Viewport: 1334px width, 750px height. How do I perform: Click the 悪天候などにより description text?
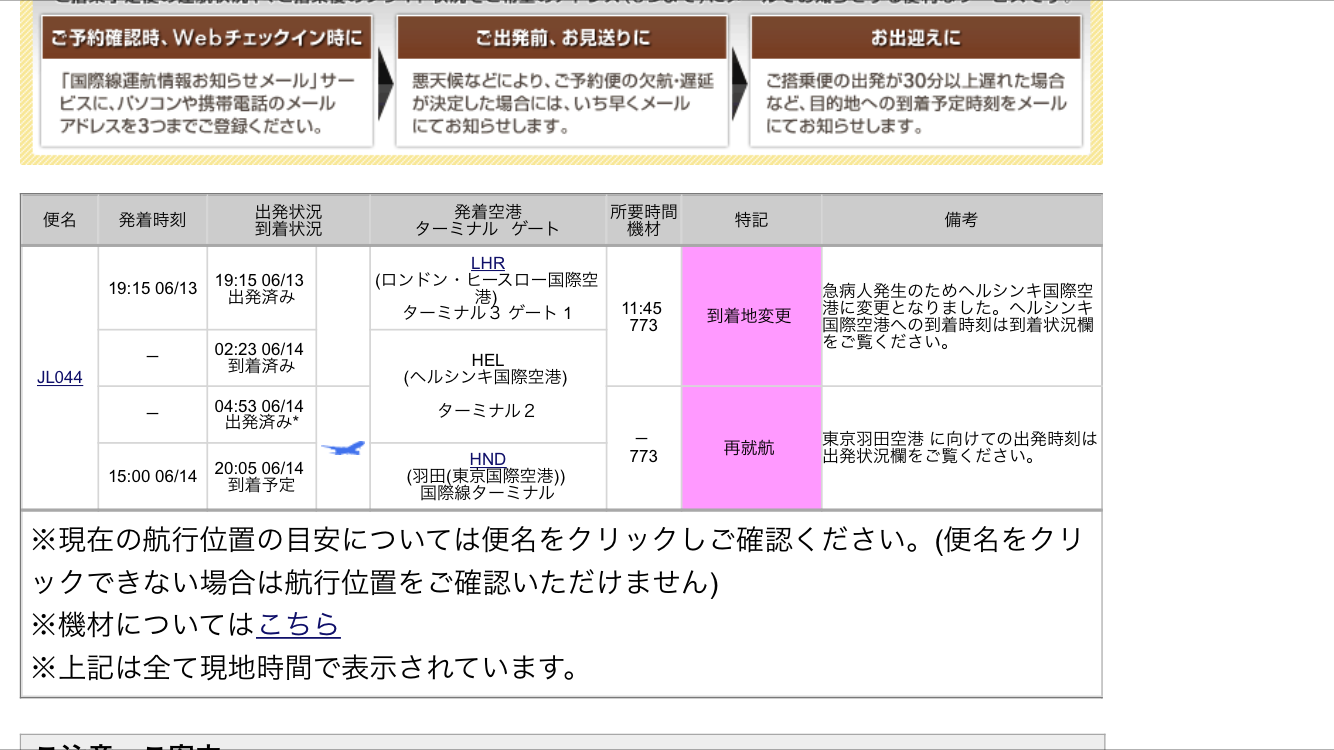pyautogui.click(x=563, y=104)
